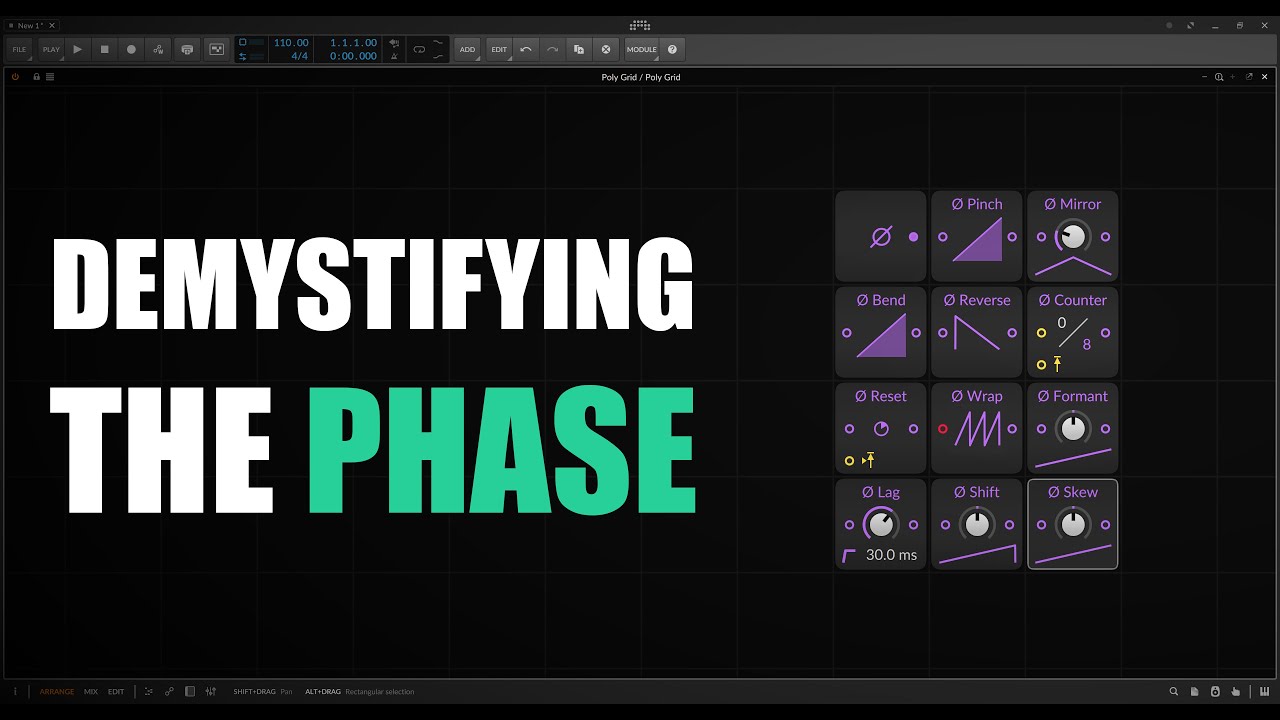Select the Ø Reverse module
This screenshot has height=720, width=1280.
977,333
